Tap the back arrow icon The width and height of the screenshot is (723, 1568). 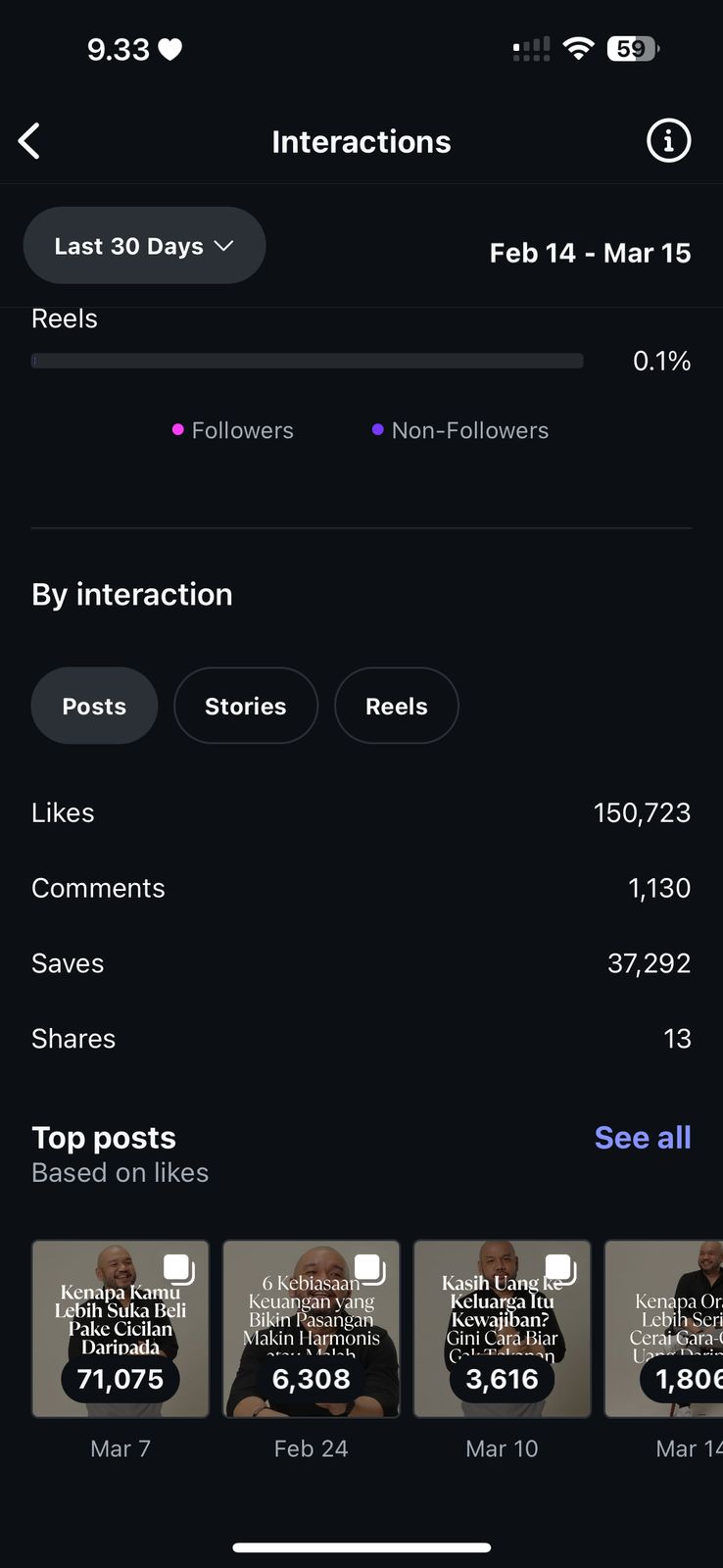tap(30, 141)
